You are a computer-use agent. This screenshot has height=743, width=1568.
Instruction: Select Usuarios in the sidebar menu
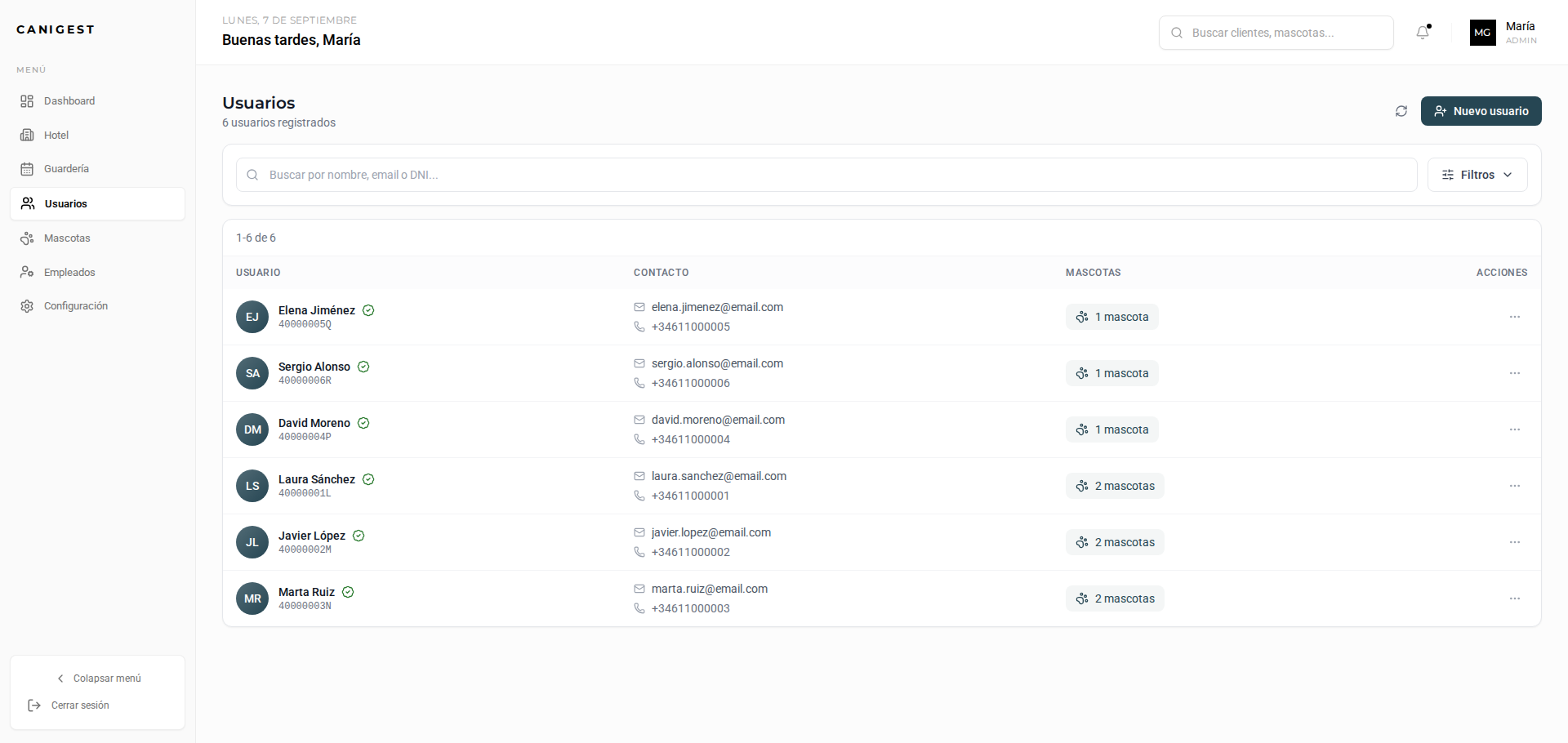point(97,203)
